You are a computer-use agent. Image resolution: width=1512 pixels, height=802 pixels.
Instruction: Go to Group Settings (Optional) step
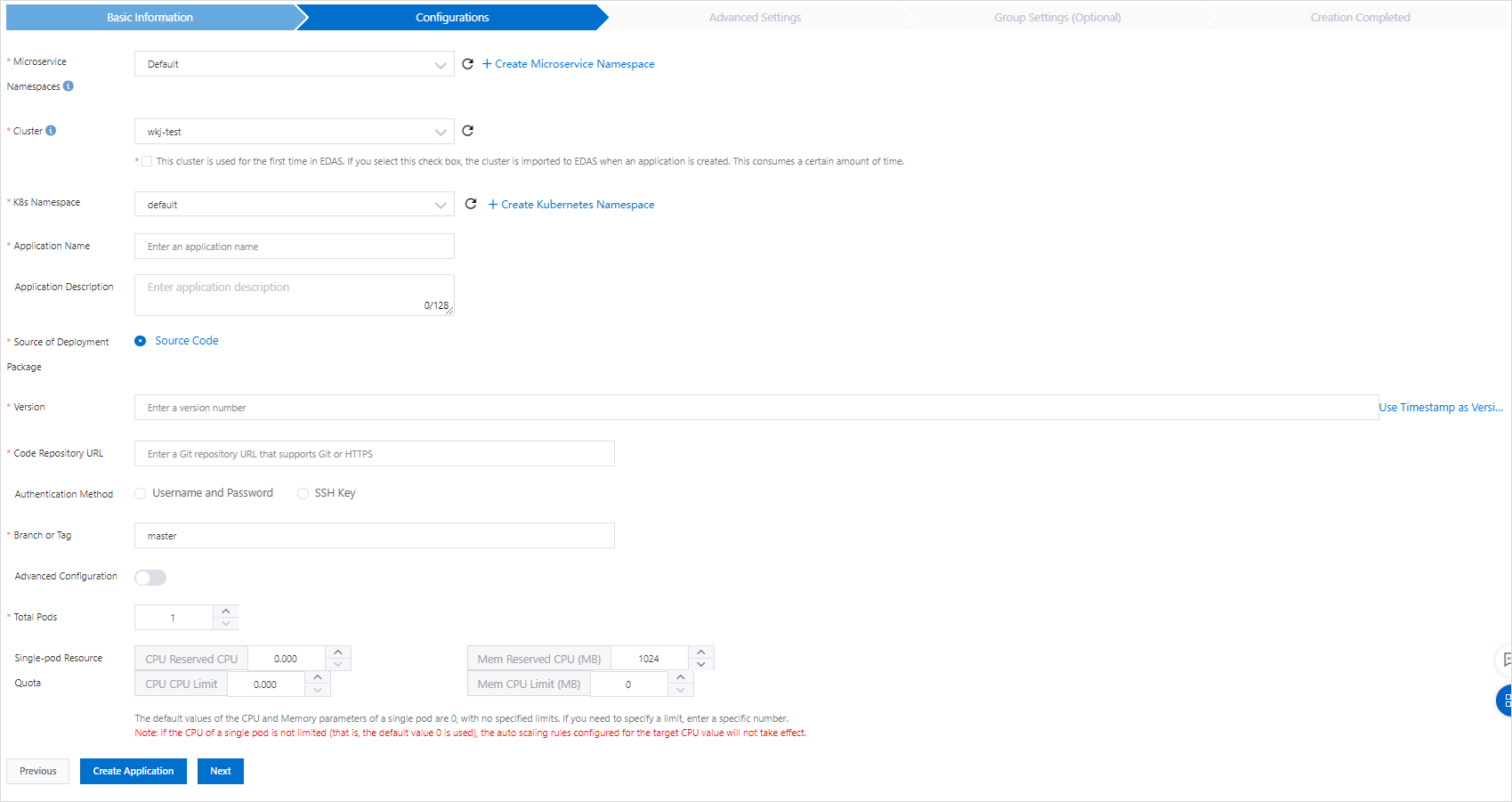[x=1057, y=17]
